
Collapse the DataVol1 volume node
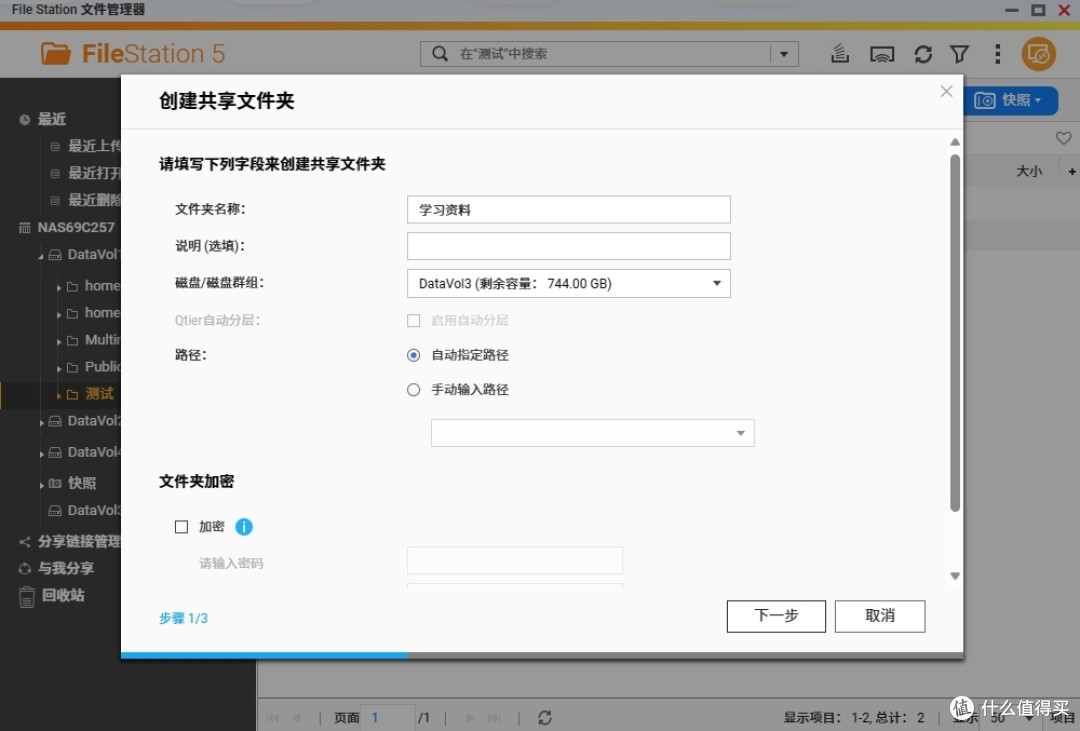tap(41, 256)
